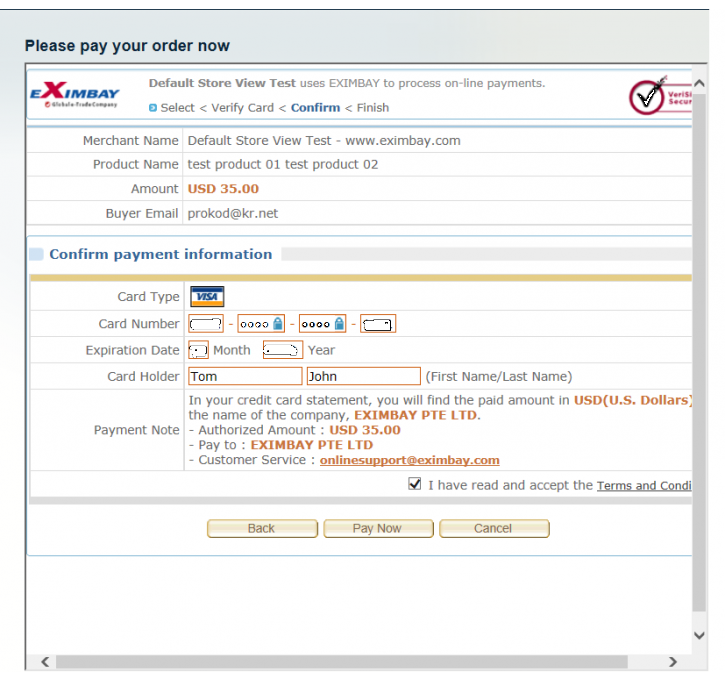Click the expiration Month field

(x=198, y=350)
